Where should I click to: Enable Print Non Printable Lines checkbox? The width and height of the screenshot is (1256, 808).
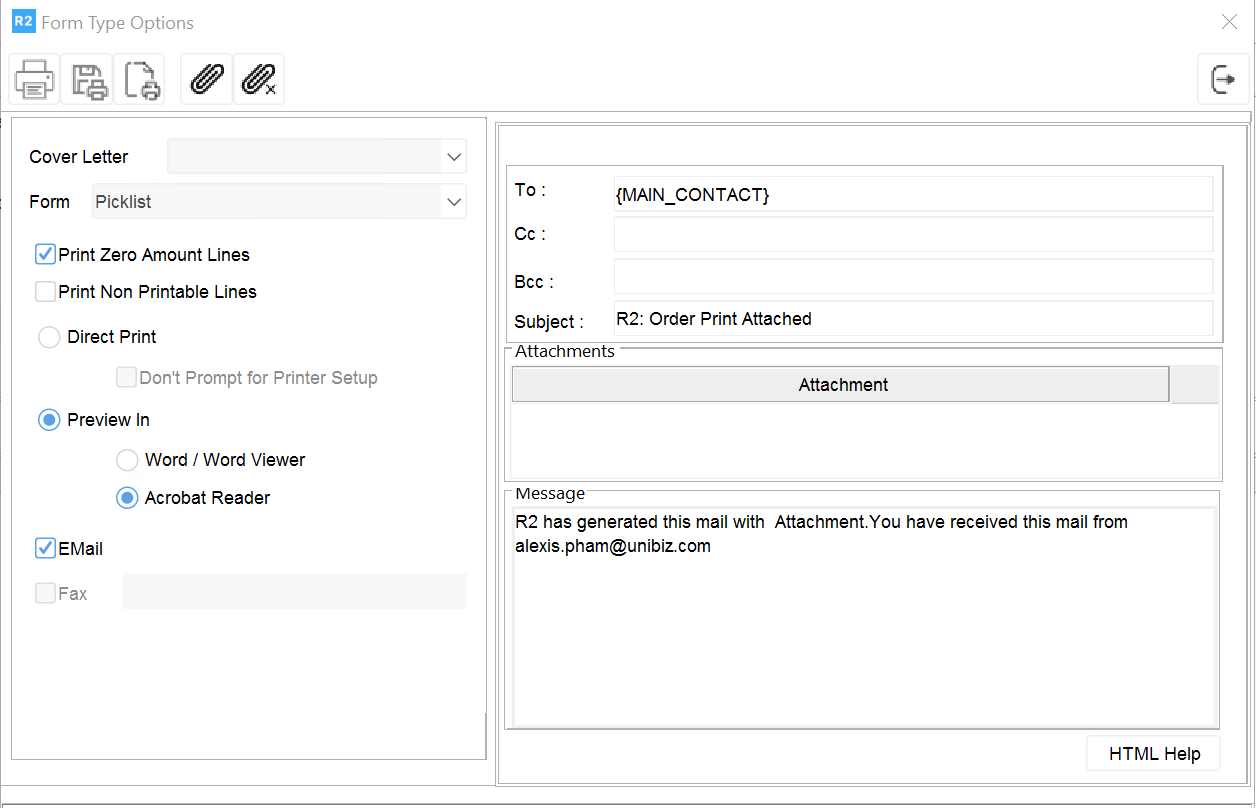pos(45,292)
